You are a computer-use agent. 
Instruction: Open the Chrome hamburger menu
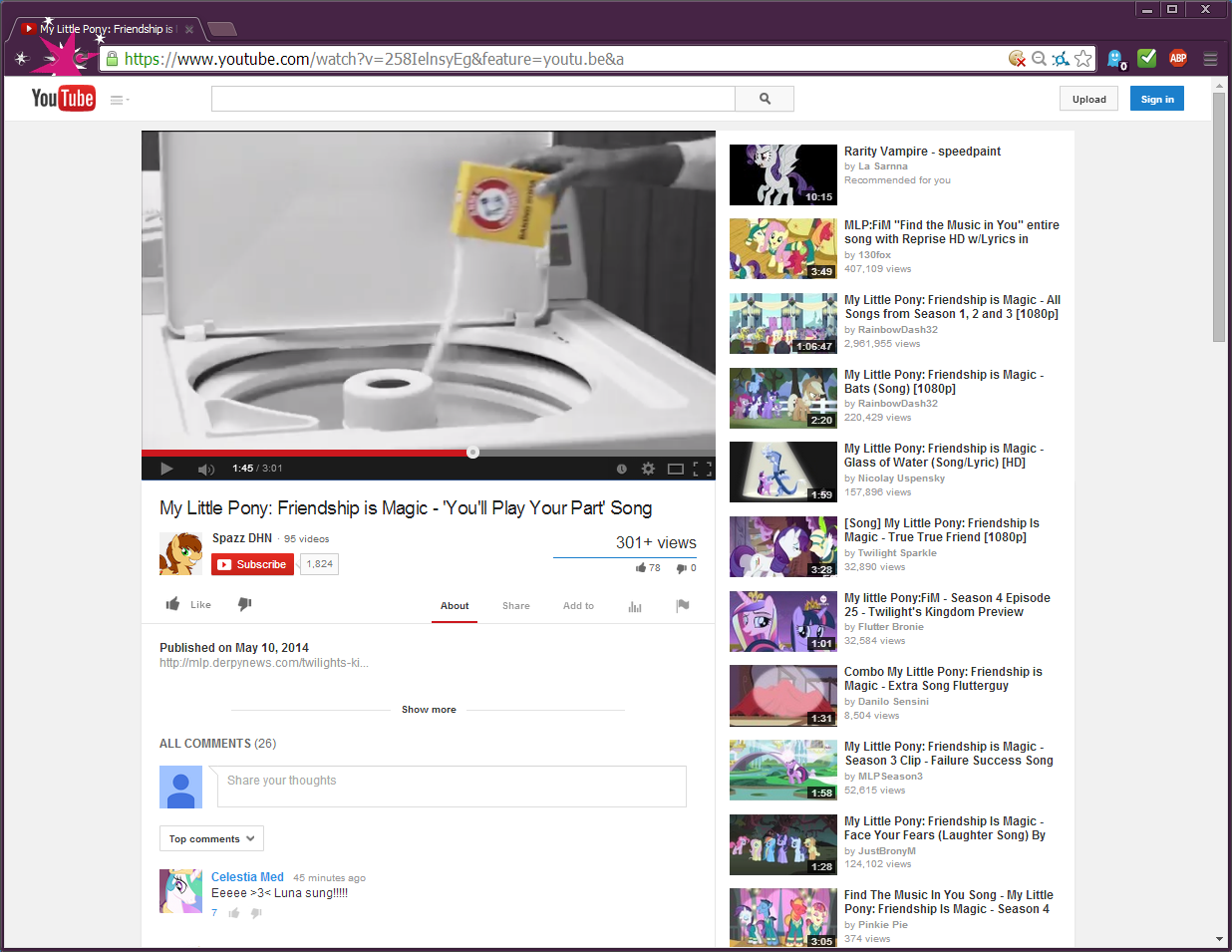click(1210, 59)
